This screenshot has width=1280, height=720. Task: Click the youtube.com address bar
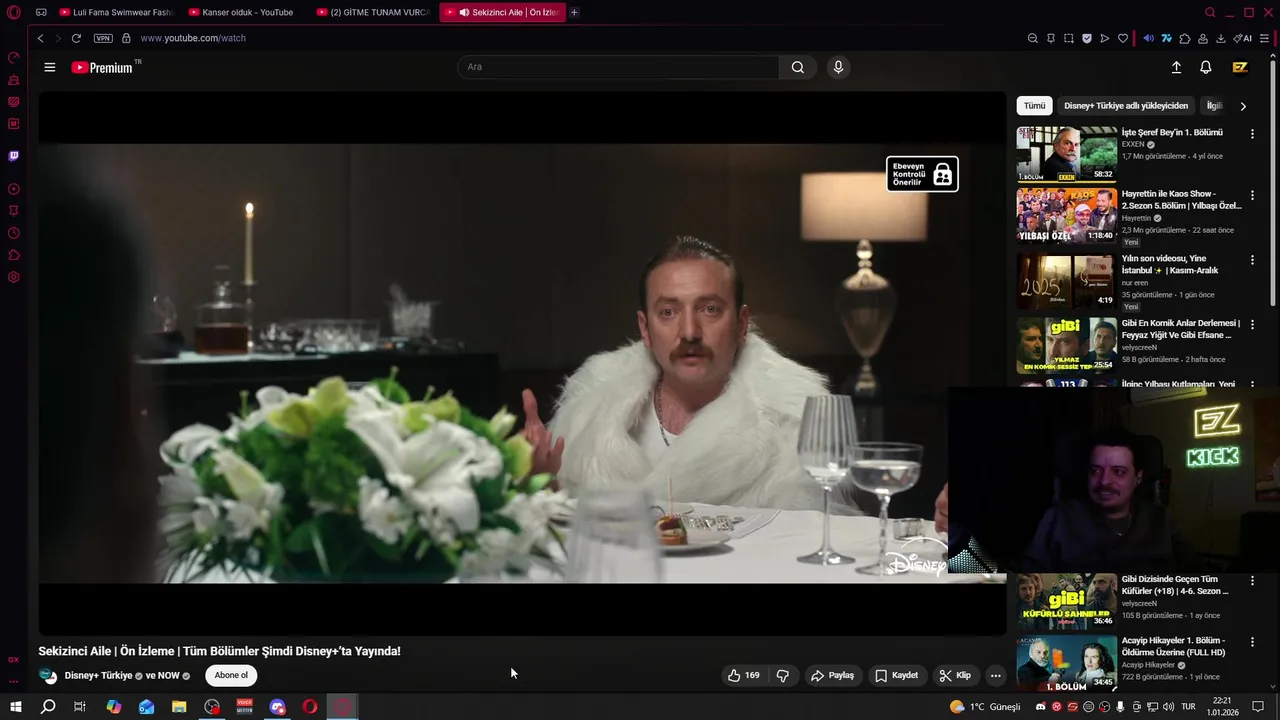pos(193,38)
